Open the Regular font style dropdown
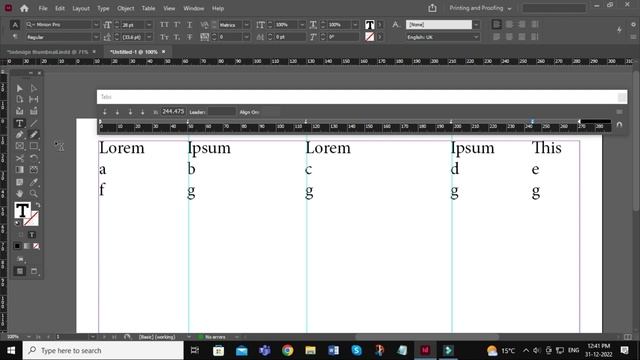The image size is (640, 360). click(x=96, y=37)
